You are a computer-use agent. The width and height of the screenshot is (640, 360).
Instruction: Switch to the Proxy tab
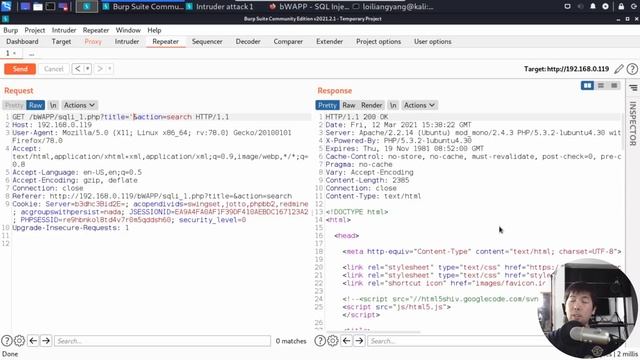tap(93, 42)
